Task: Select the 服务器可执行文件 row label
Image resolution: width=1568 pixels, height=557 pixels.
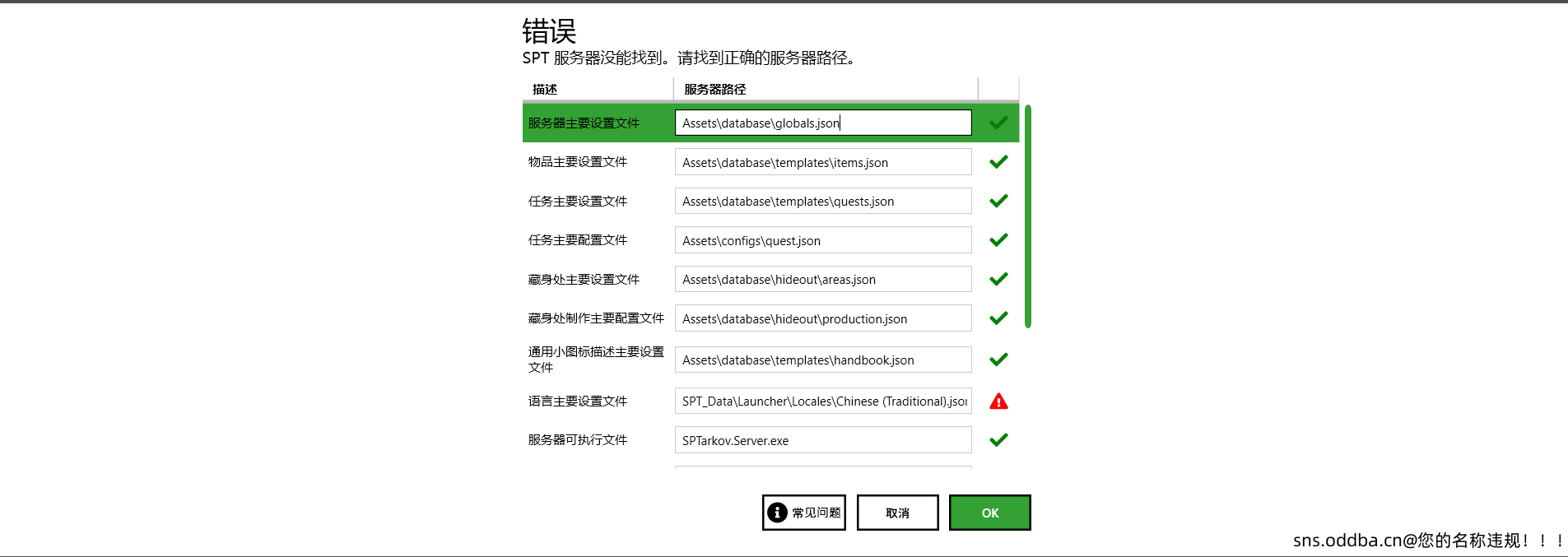Action: pos(578,440)
